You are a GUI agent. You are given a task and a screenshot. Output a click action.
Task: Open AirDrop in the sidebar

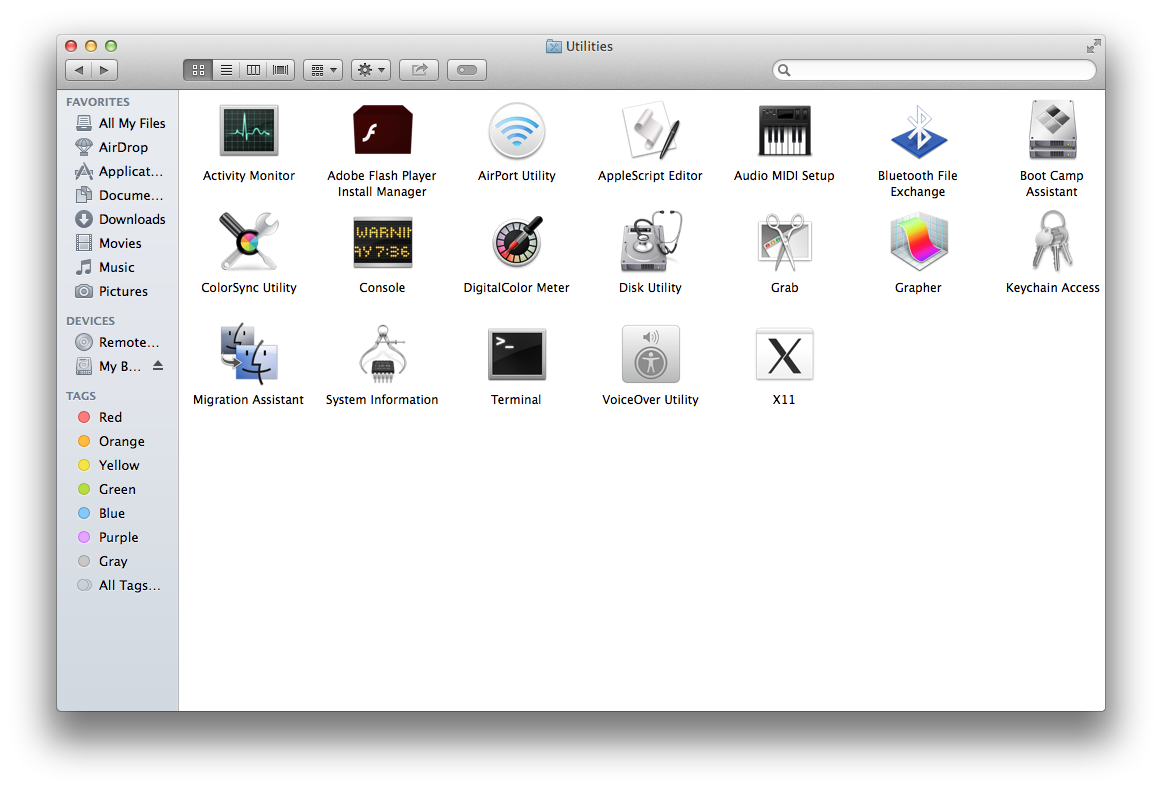(x=119, y=147)
